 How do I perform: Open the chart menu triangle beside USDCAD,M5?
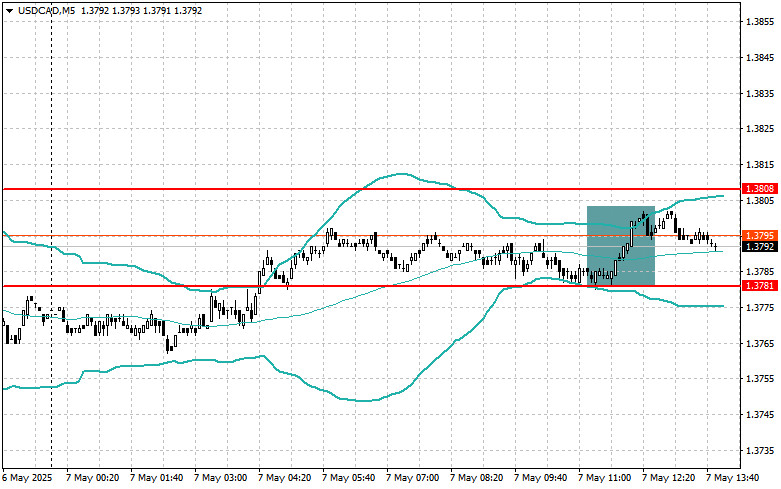[9, 10]
